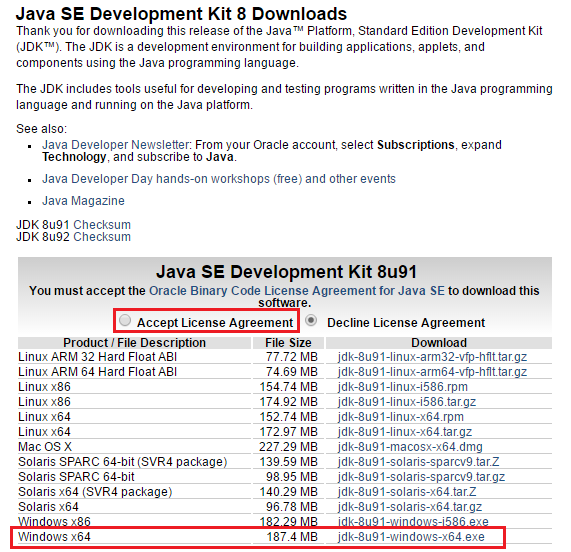This screenshot has width=571, height=552.
Task: Open Java Developer Day hands-on workshops link
Action: point(219,179)
